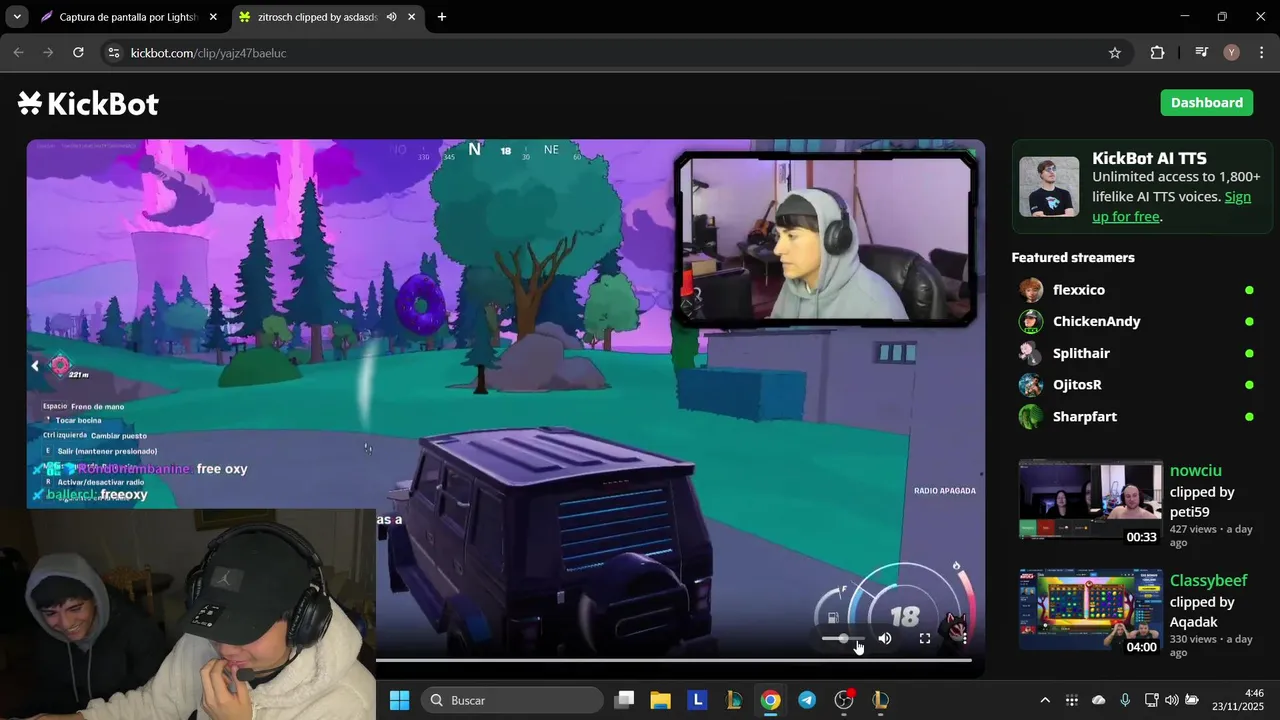Open the Classybeef clip title link
The image size is (1280, 720).
tap(1209, 581)
